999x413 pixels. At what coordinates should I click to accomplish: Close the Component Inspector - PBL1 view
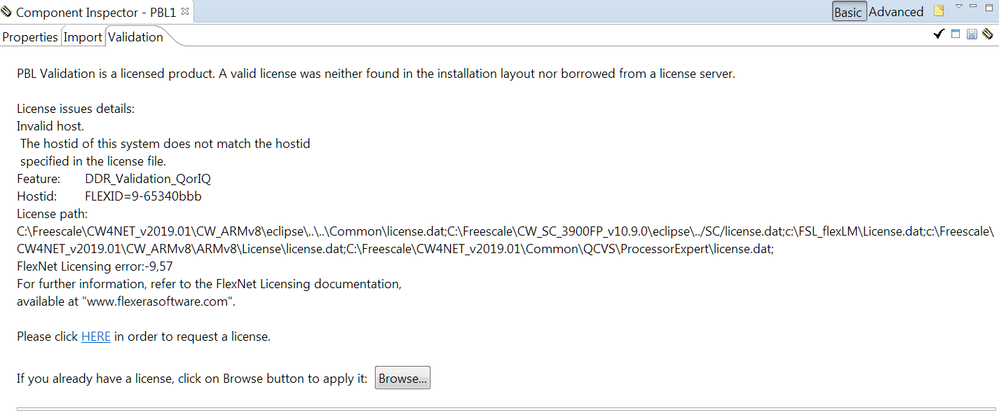[185, 10]
